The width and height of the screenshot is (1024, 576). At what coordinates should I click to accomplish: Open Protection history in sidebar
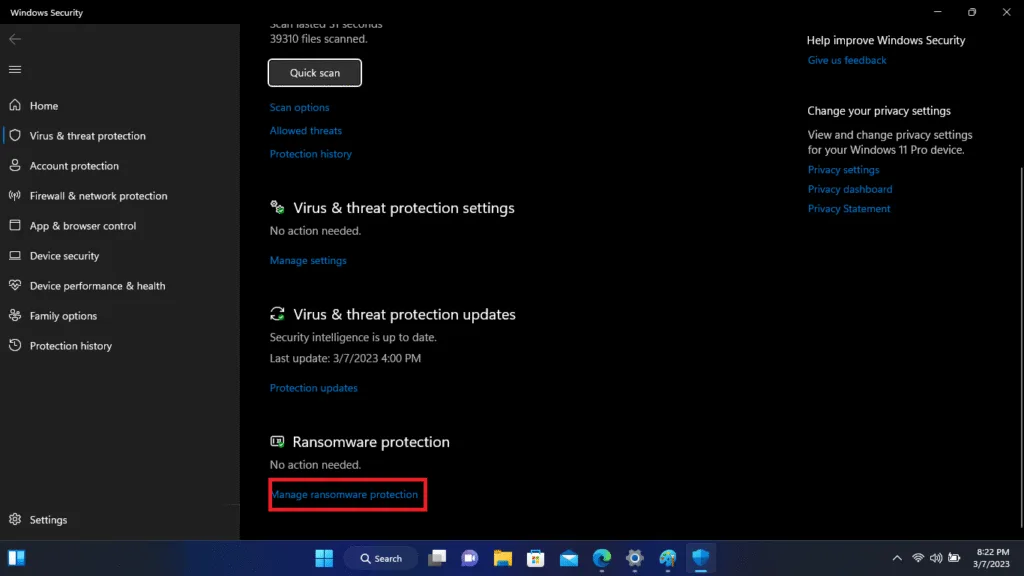click(71, 346)
